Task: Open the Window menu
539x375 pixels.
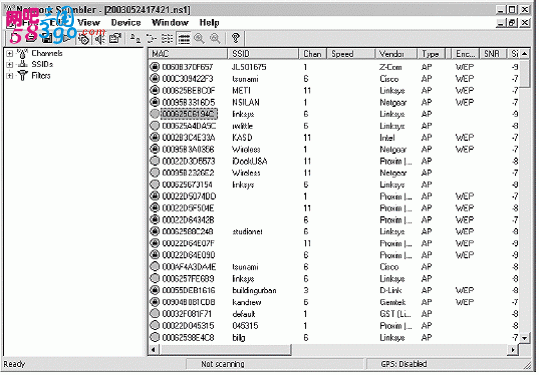Action: click(x=170, y=23)
